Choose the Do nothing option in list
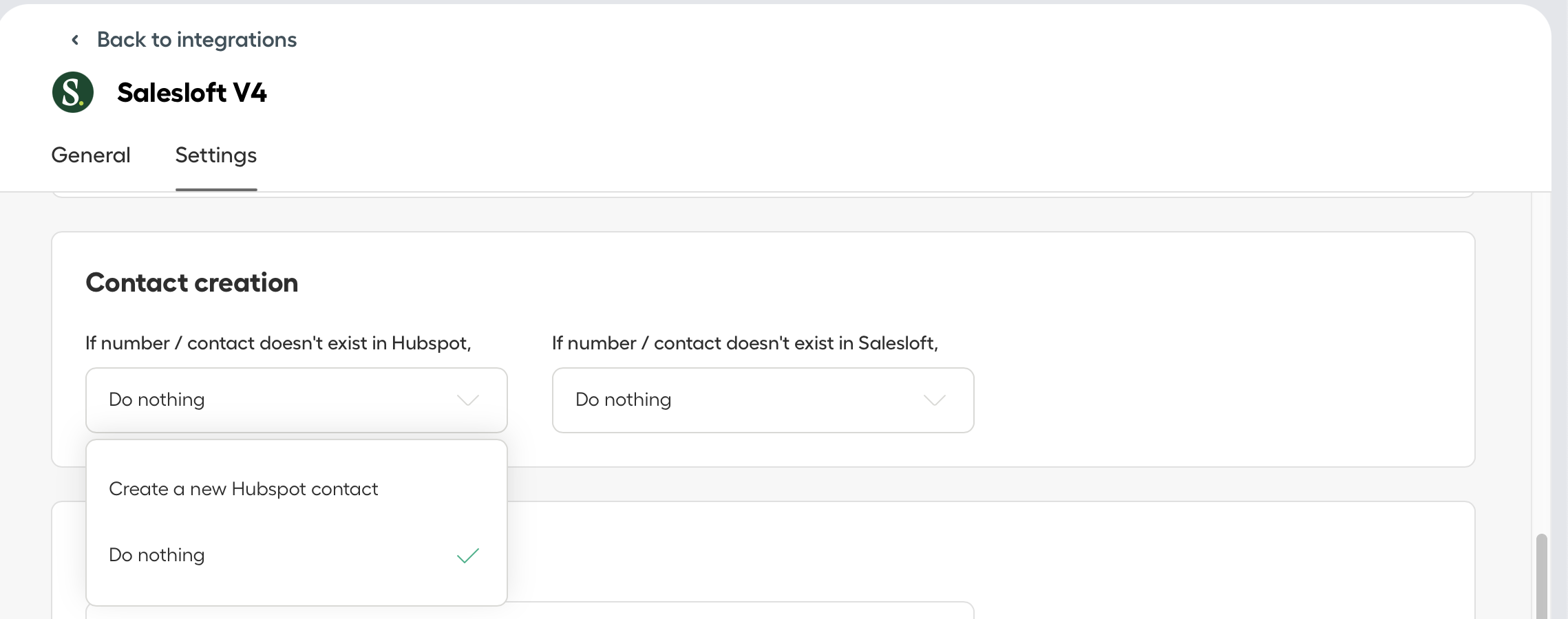This screenshot has height=619, width=1568. 297,555
